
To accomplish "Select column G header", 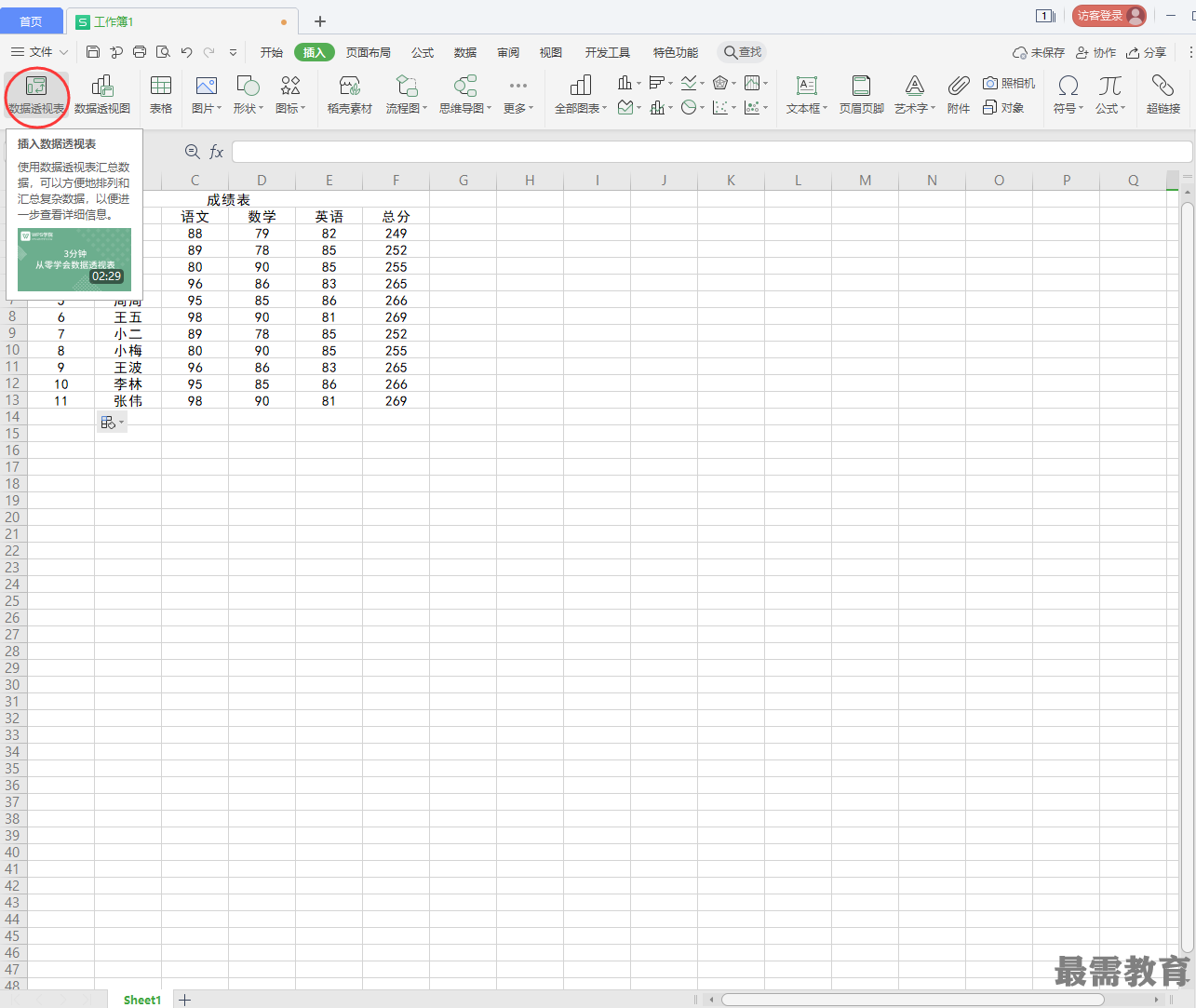I will [x=463, y=181].
